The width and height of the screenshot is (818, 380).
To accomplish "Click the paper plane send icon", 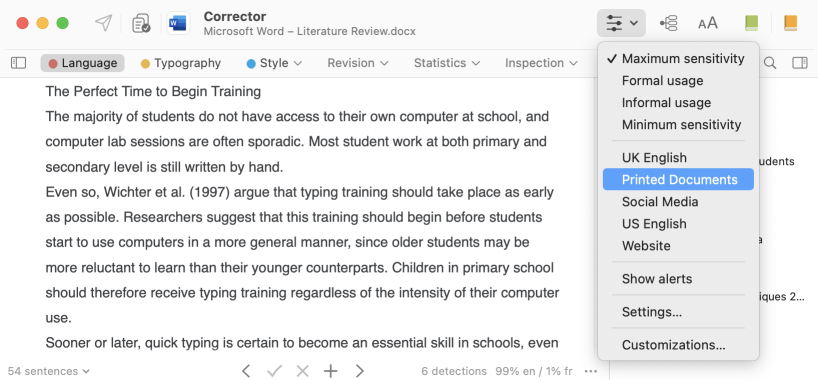I will (104, 23).
